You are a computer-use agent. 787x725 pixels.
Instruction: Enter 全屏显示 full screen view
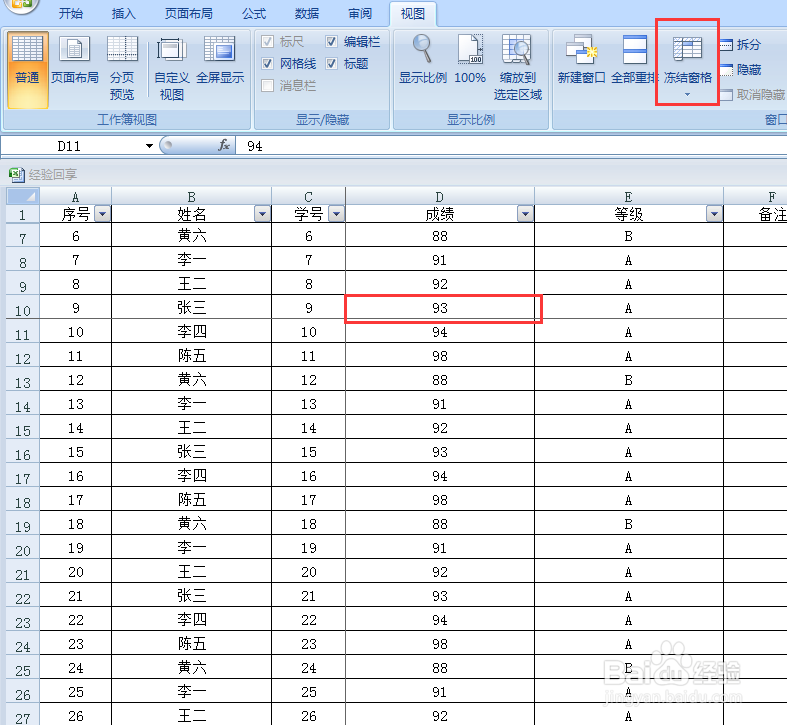coord(220,61)
